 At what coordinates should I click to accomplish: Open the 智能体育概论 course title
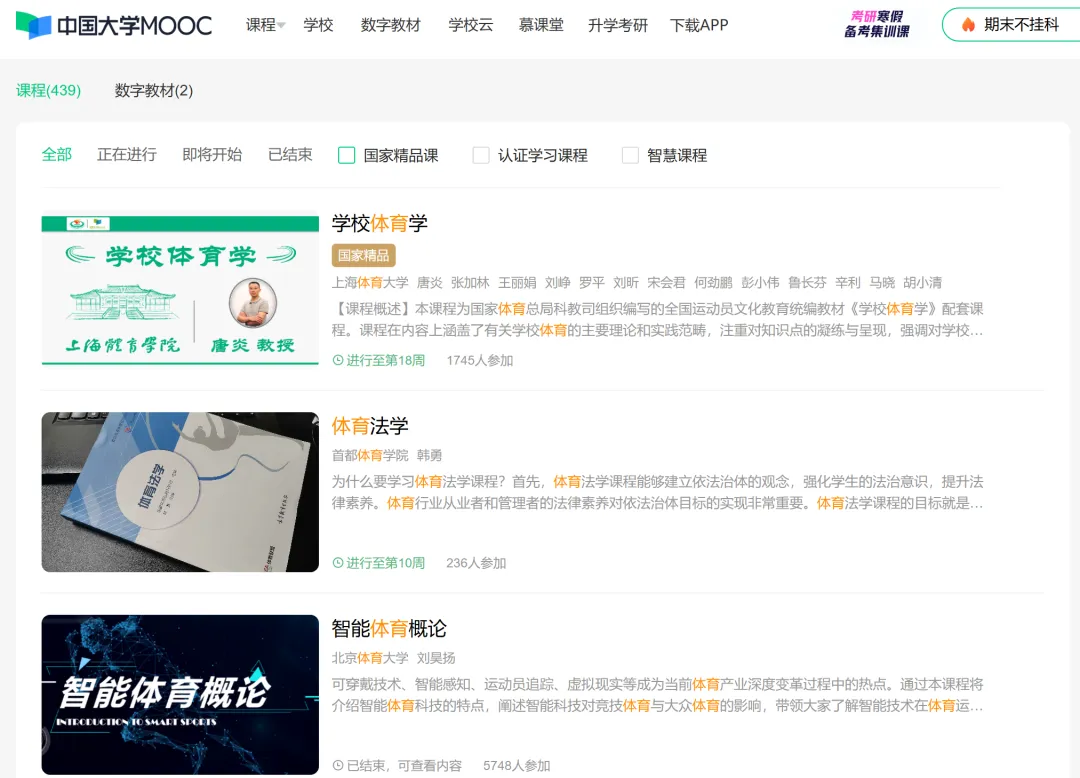tap(389, 629)
